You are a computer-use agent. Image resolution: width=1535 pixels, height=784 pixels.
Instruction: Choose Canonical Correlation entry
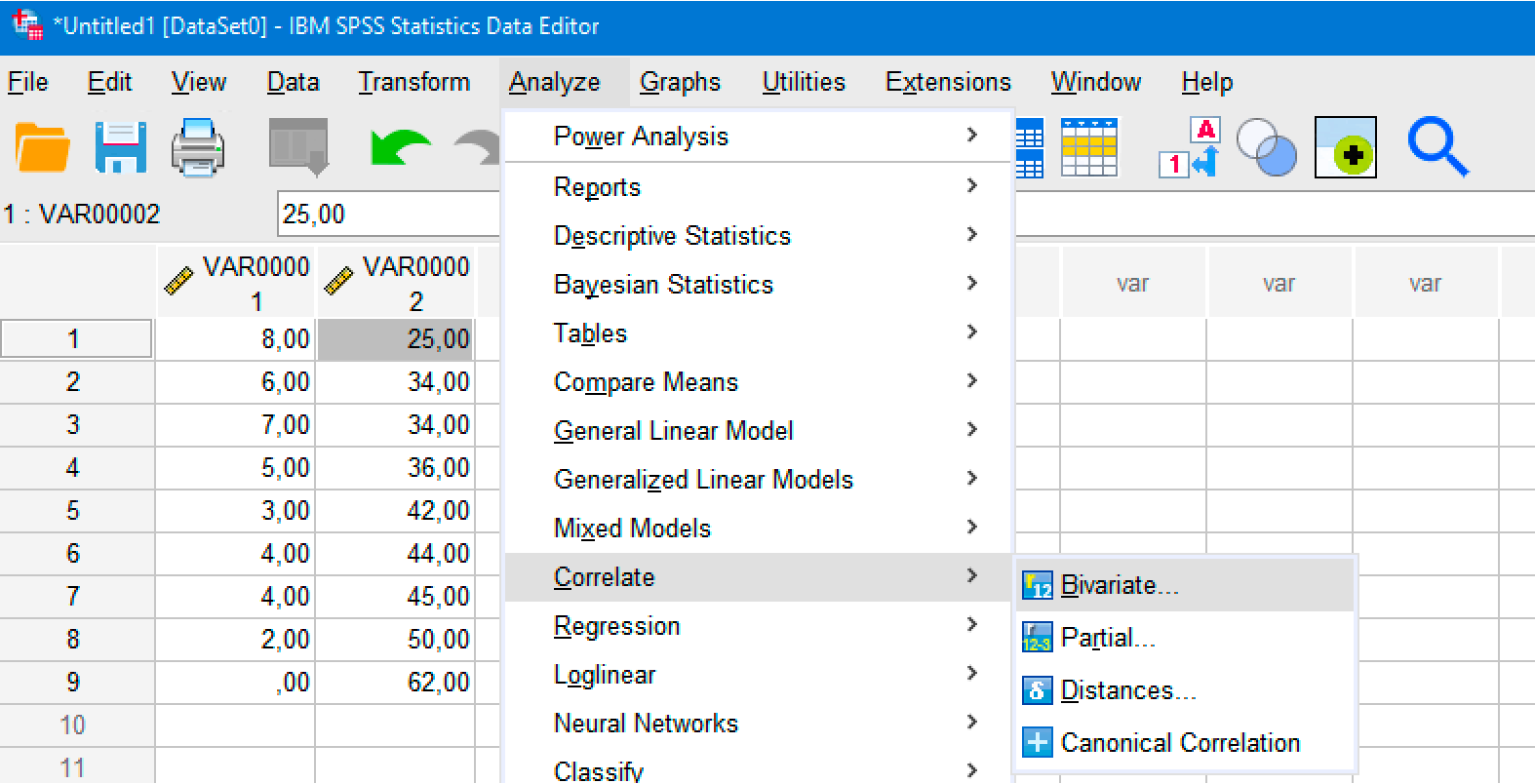pyautogui.click(x=1184, y=743)
